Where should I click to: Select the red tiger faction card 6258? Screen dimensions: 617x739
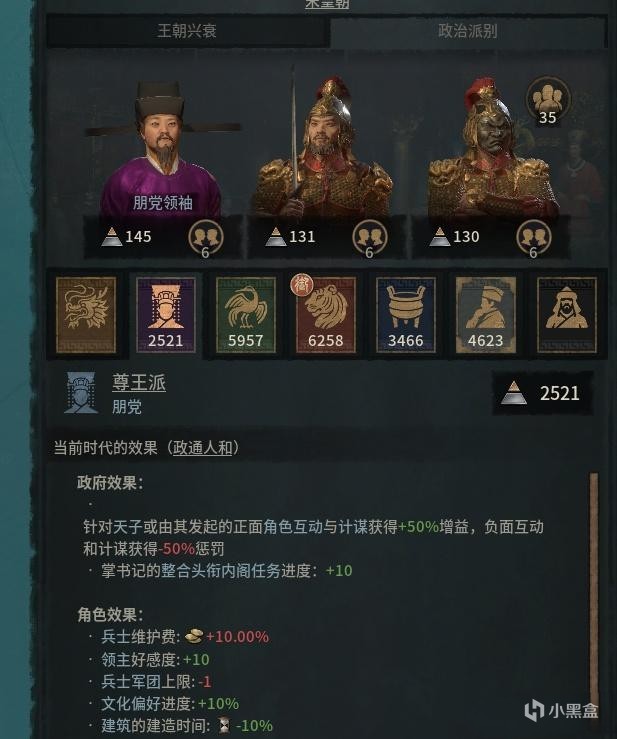click(x=326, y=315)
